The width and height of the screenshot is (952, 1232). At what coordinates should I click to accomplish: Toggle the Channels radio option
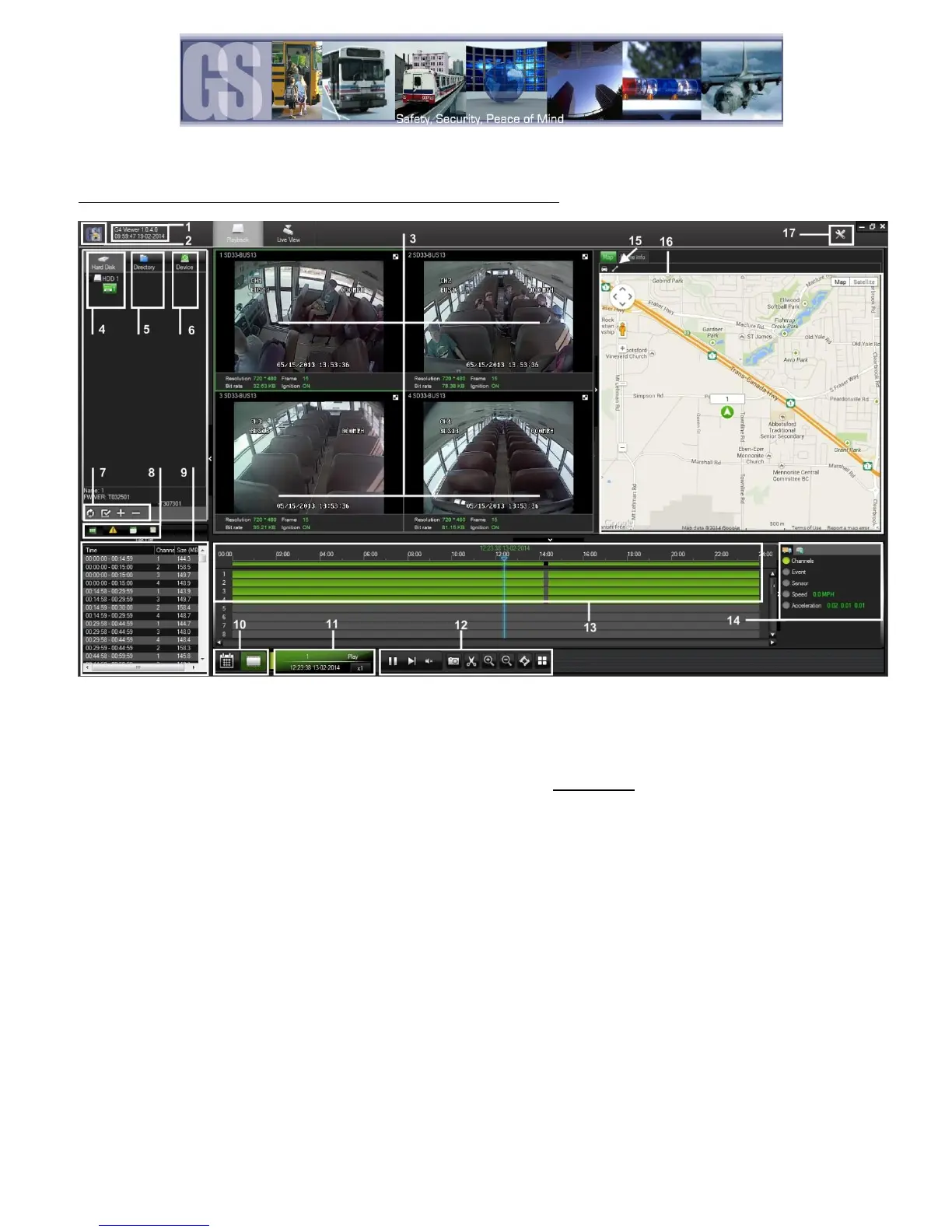coord(786,561)
